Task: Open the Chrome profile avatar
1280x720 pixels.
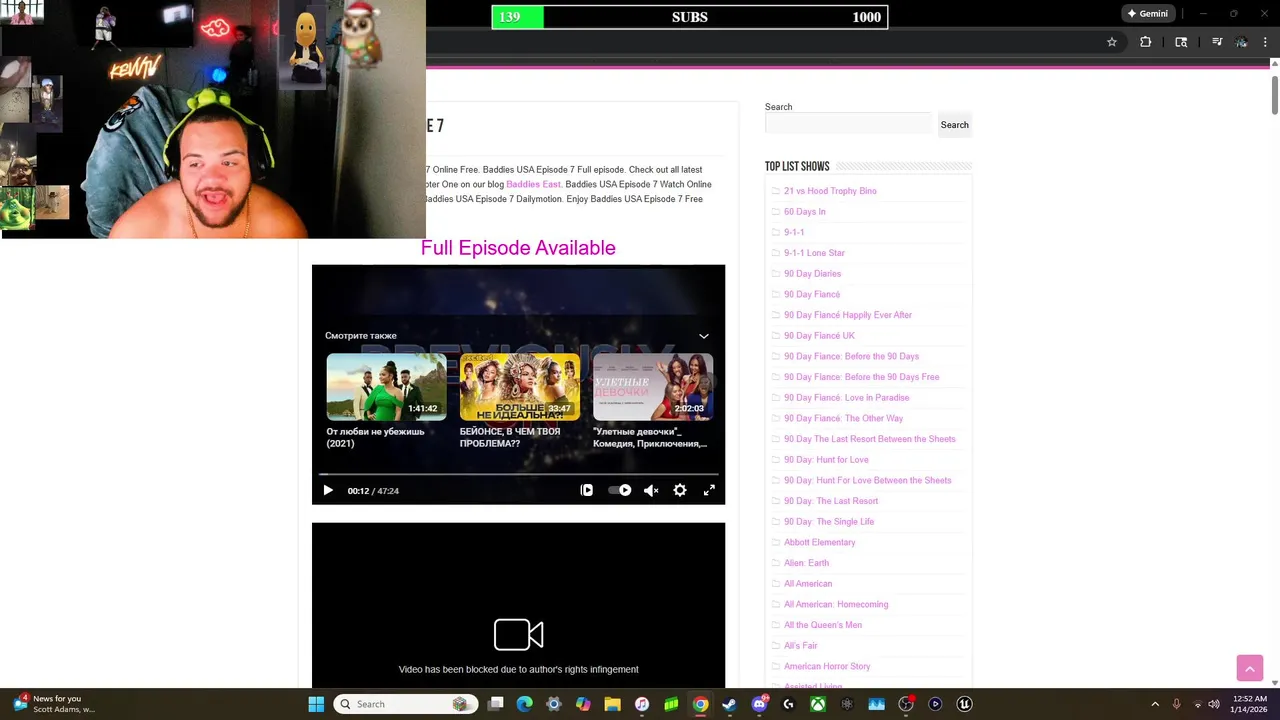Action: [1241, 42]
